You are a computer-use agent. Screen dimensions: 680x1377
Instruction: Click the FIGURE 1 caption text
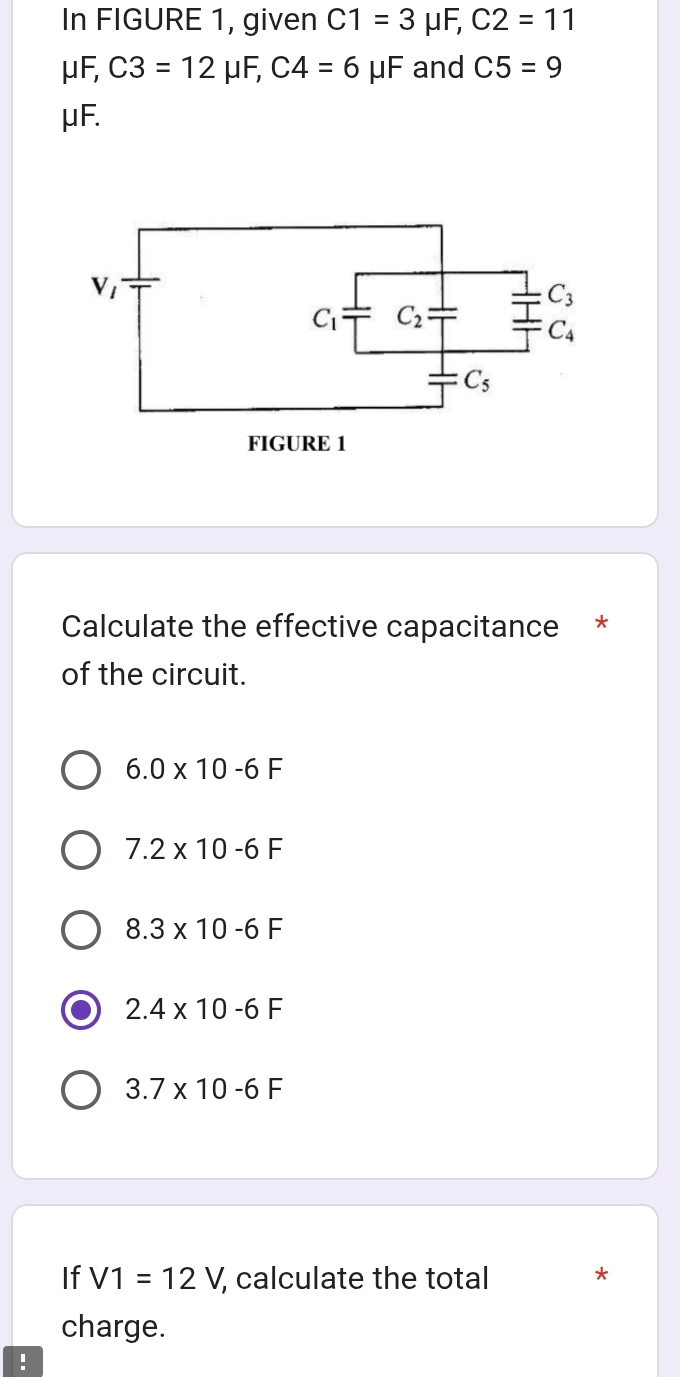296,444
